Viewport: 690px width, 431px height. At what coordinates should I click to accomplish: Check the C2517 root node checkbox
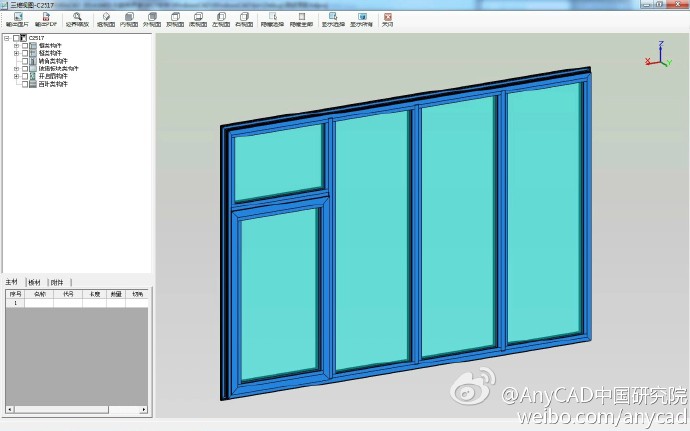(x=16, y=39)
